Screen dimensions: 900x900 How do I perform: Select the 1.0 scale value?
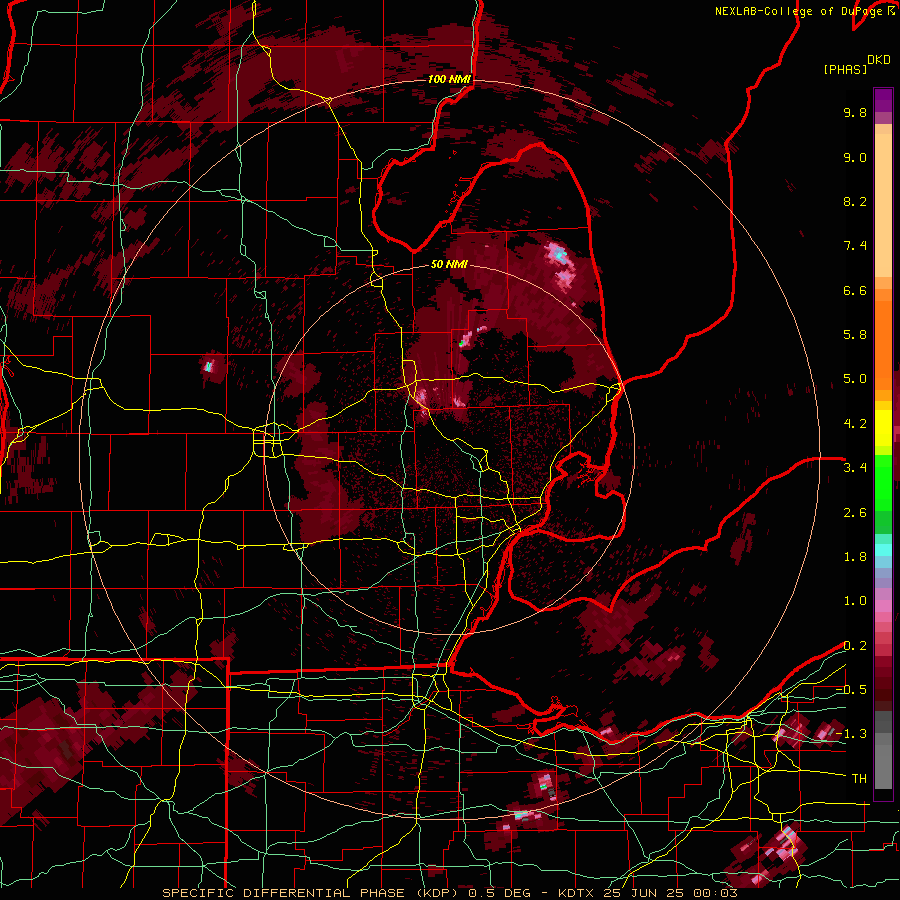(855, 601)
